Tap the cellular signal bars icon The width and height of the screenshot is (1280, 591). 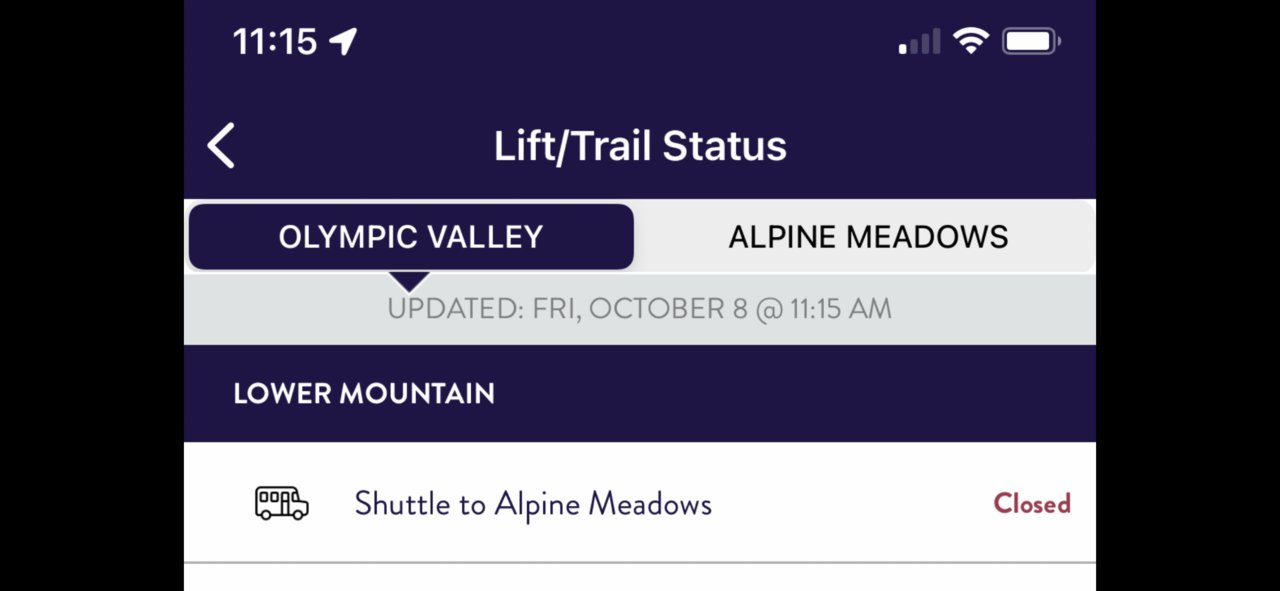click(x=919, y=42)
